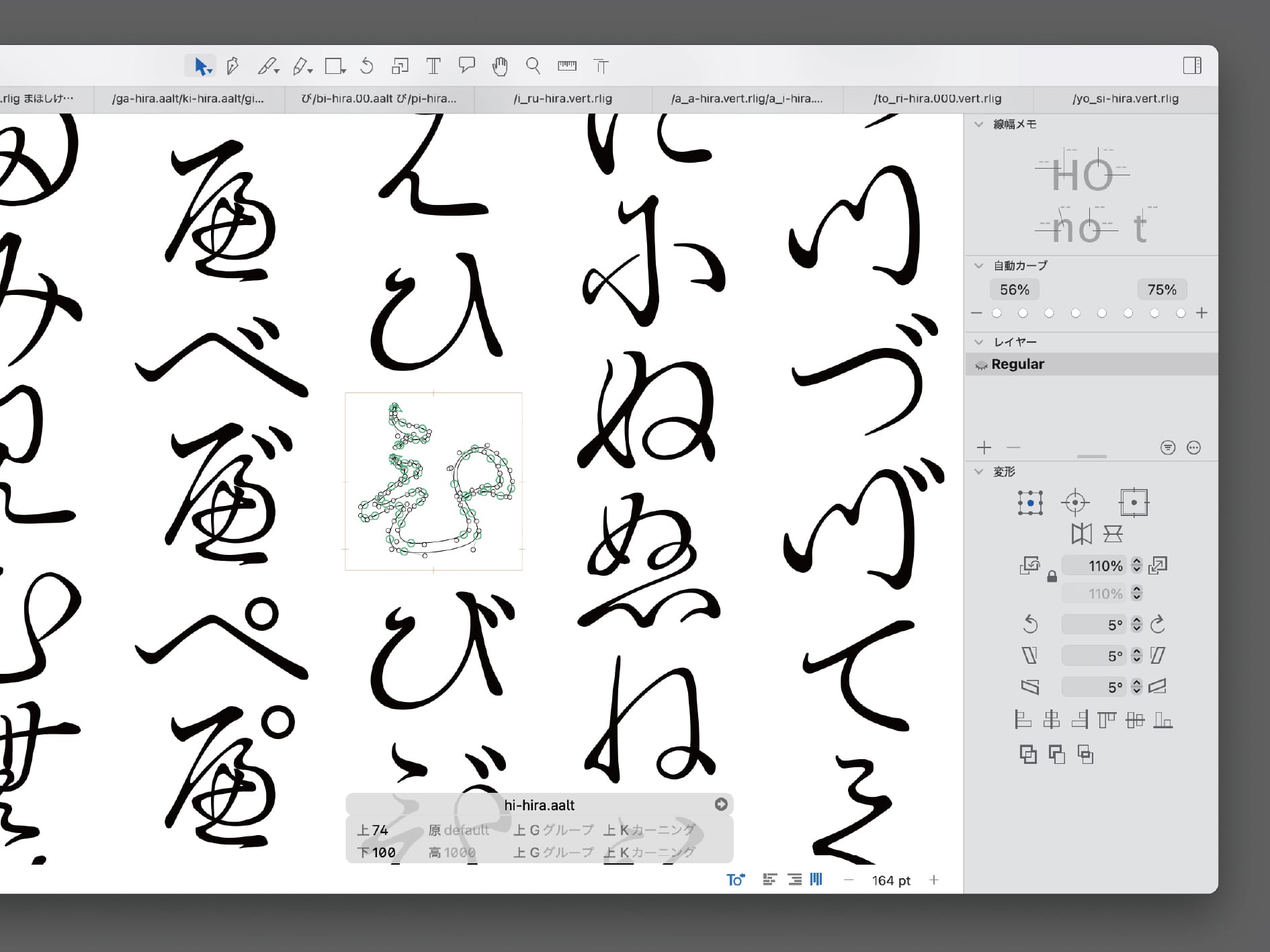This screenshot has height=952, width=1270.
Task: Collapse the 線幅メモ section
Action: click(978, 124)
